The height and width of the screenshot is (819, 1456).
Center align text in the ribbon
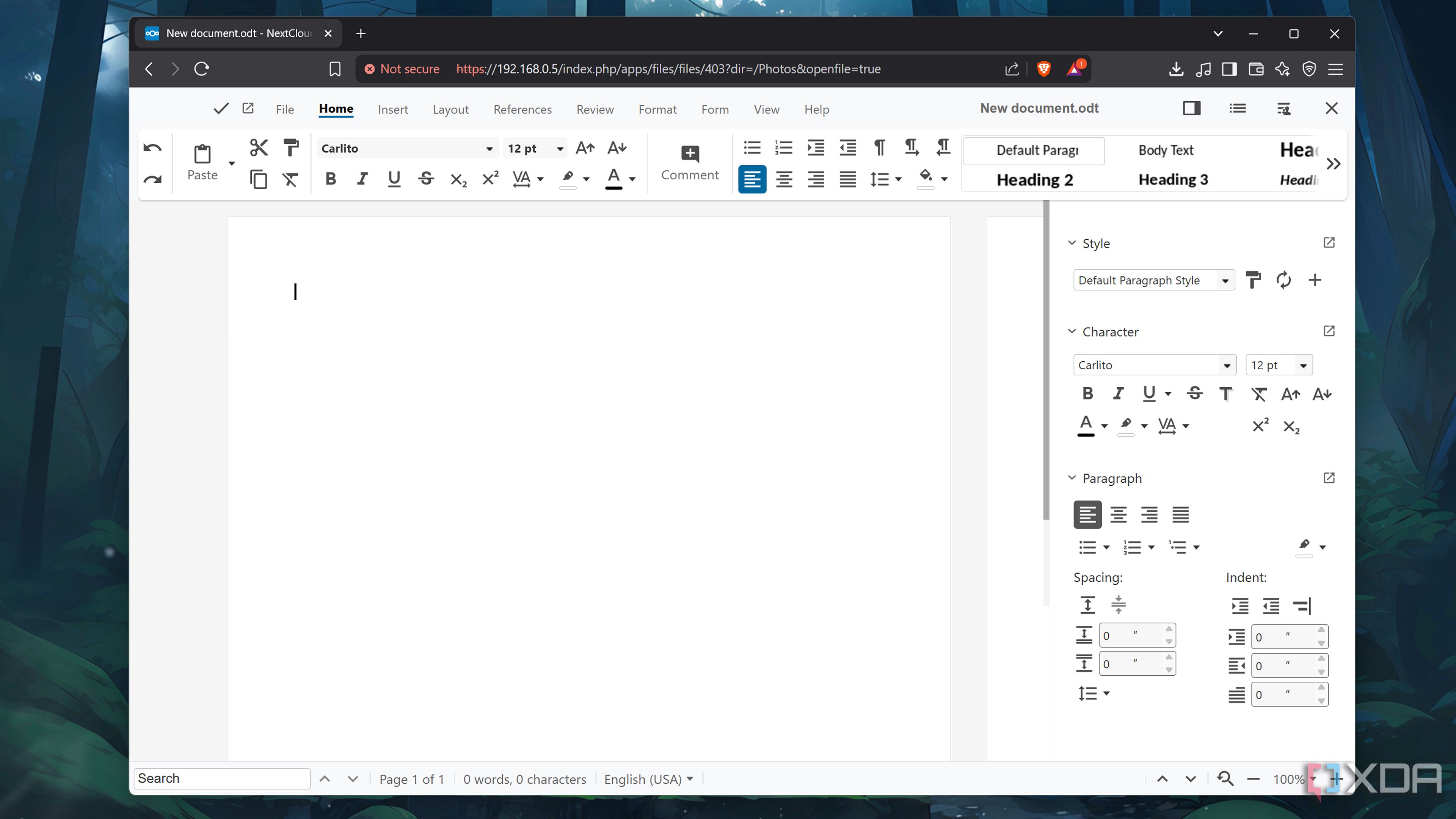coord(784,180)
